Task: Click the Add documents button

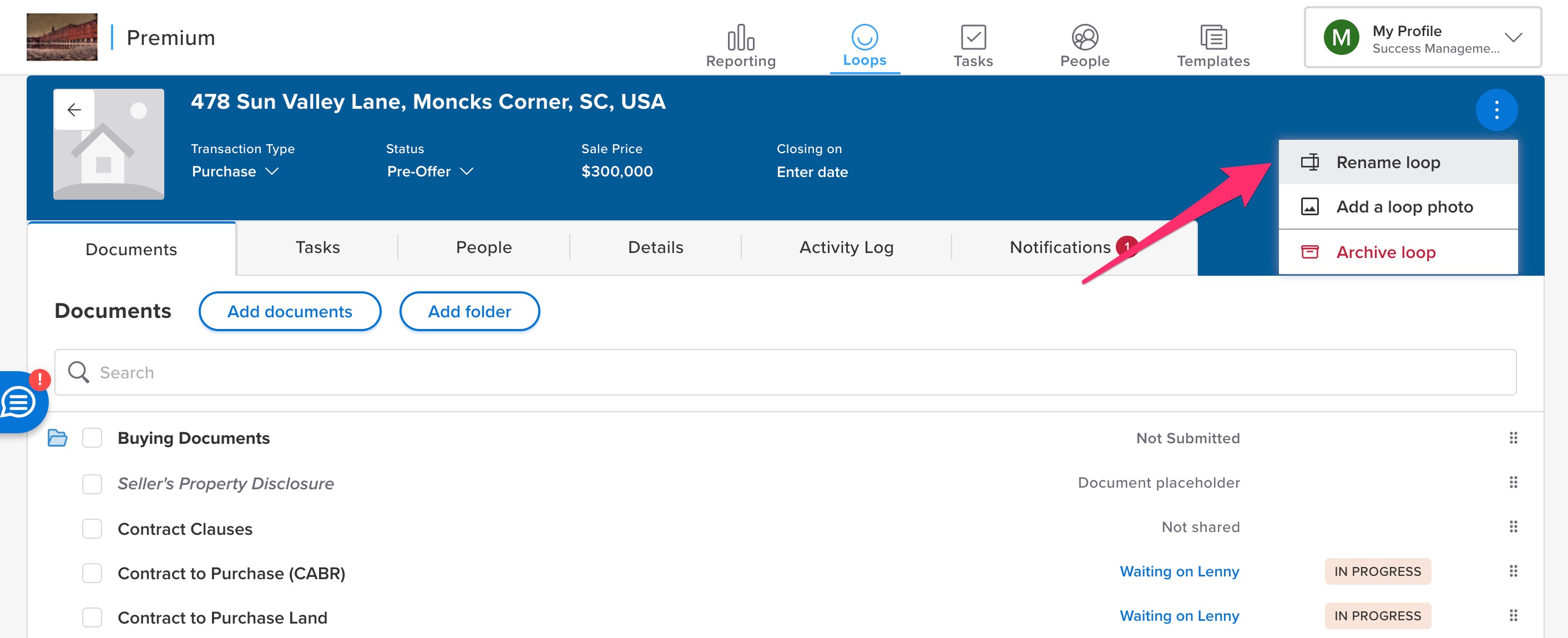Action: click(x=290, y=311)
